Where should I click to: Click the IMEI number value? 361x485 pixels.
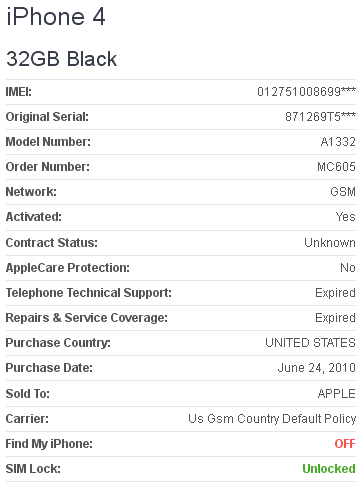(x=306, y=91)
